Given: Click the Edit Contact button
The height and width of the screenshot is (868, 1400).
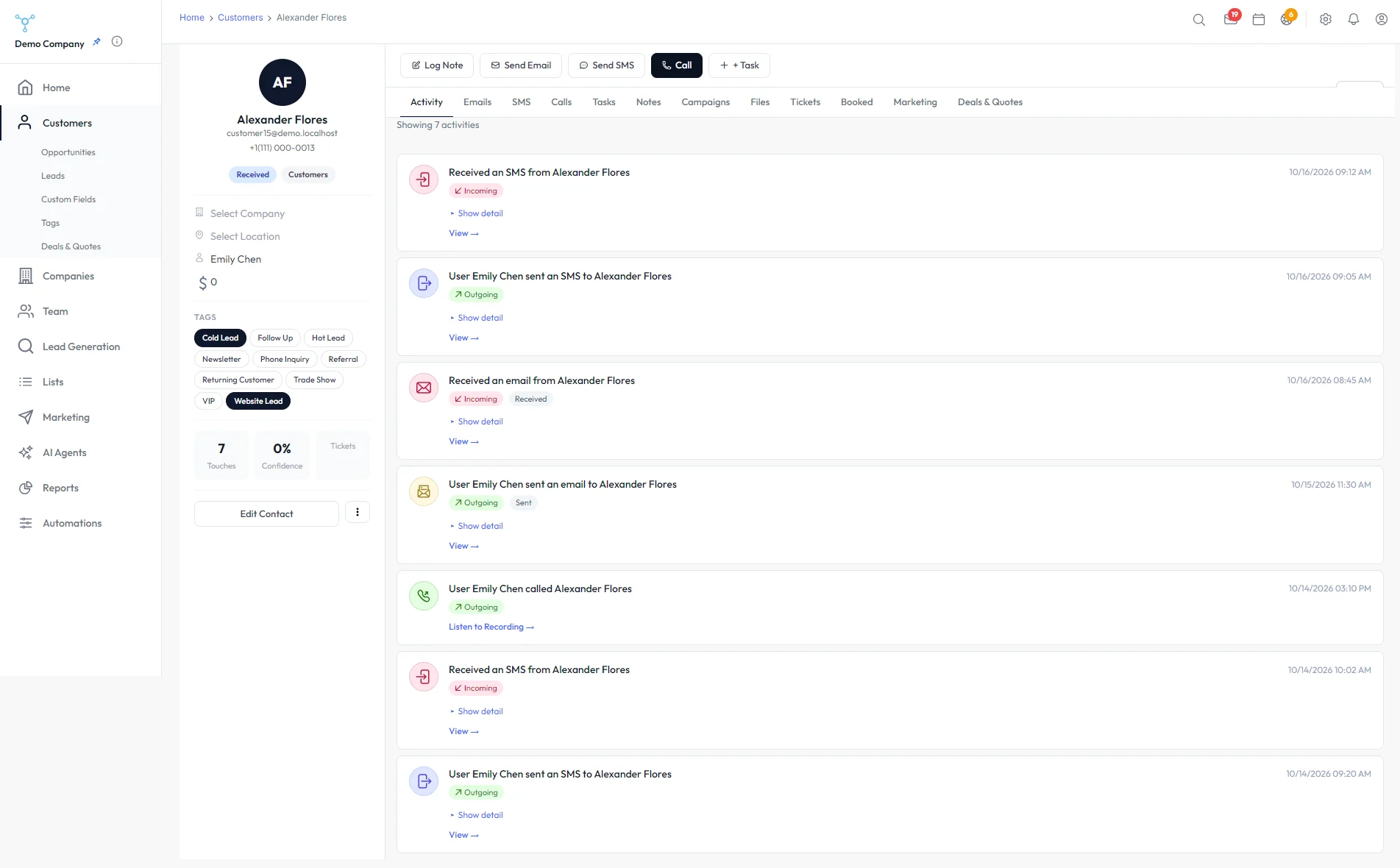Looking at the screenshot, I should [266, 514].
